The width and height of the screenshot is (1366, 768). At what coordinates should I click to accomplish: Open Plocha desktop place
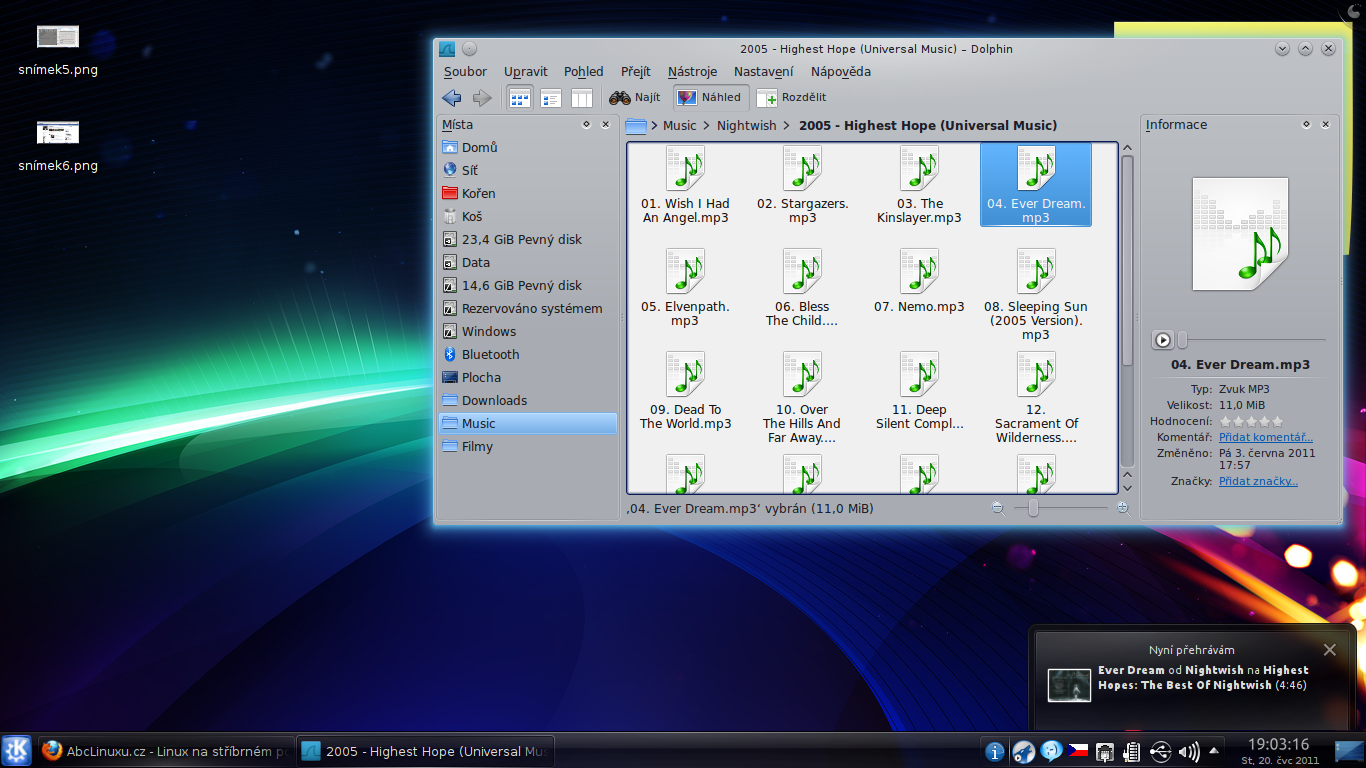pyautogui.click(x=528, y=377)
